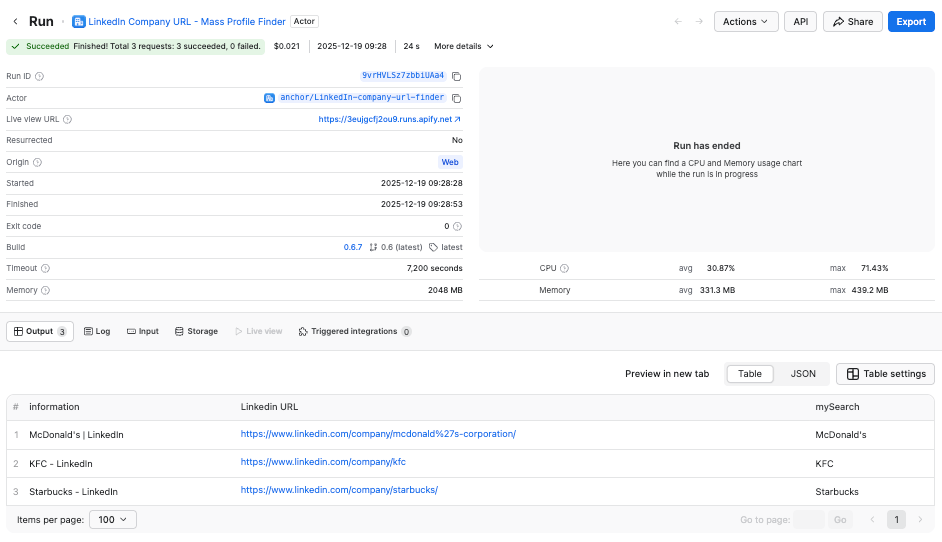Screen dimensions: 942x542
Task: Click the Actor badge next to the title
Action: 304,21
